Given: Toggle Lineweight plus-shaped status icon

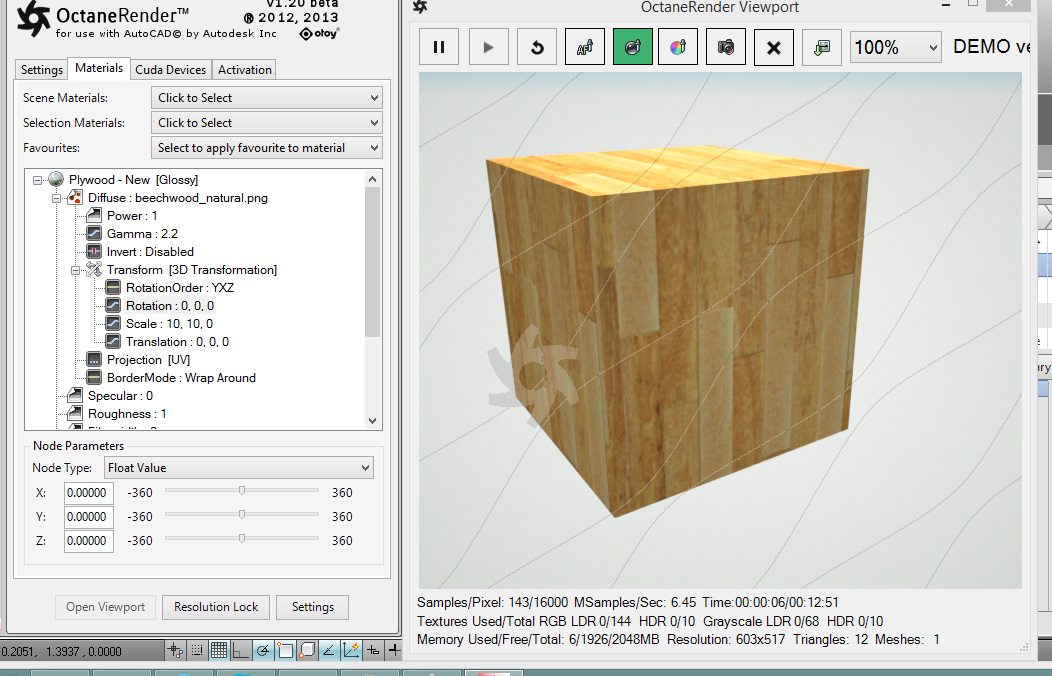Looking at the screenshot, I should 394,650.
